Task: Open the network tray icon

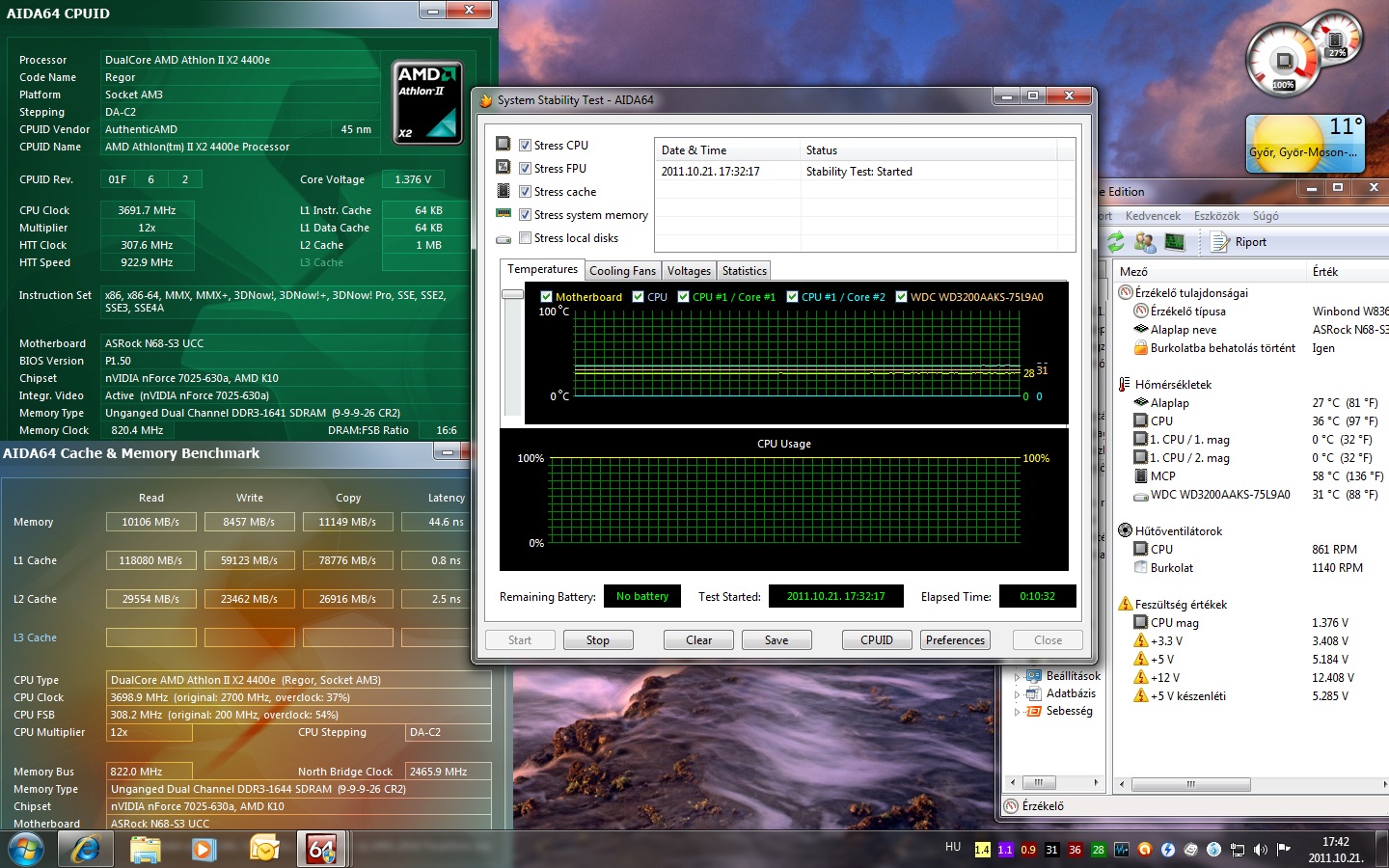Action: [1237, 850]
